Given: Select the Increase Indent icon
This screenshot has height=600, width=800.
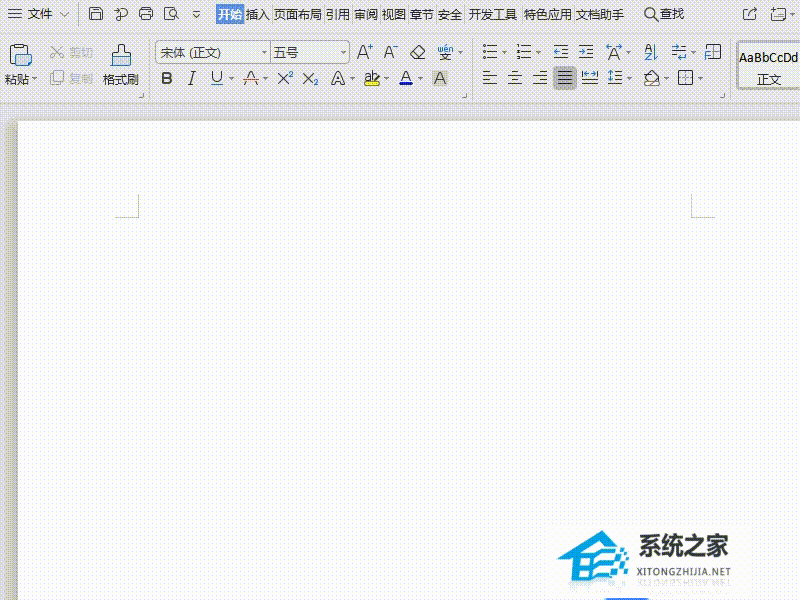Looking at the screenshot, I should pyautogui.click(x=587, y=51).
